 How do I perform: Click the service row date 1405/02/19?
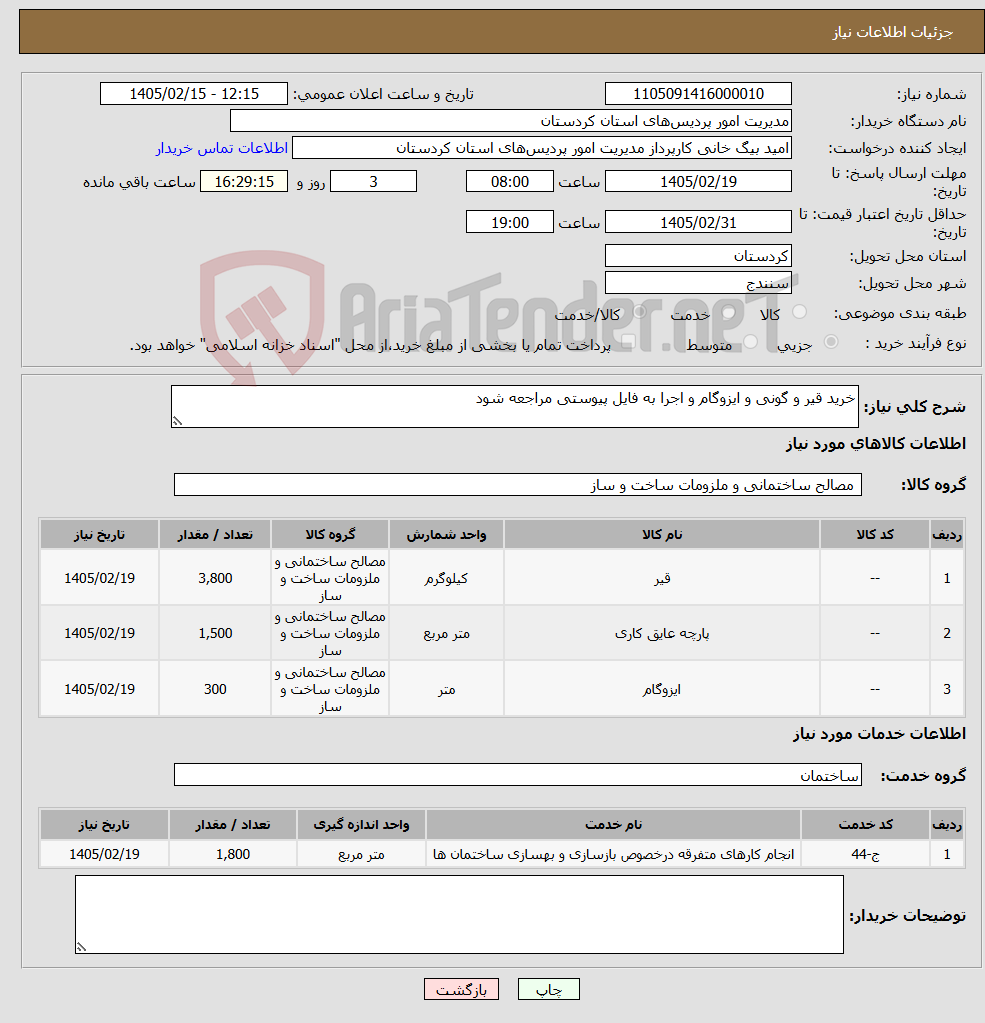tap(104, 854)
